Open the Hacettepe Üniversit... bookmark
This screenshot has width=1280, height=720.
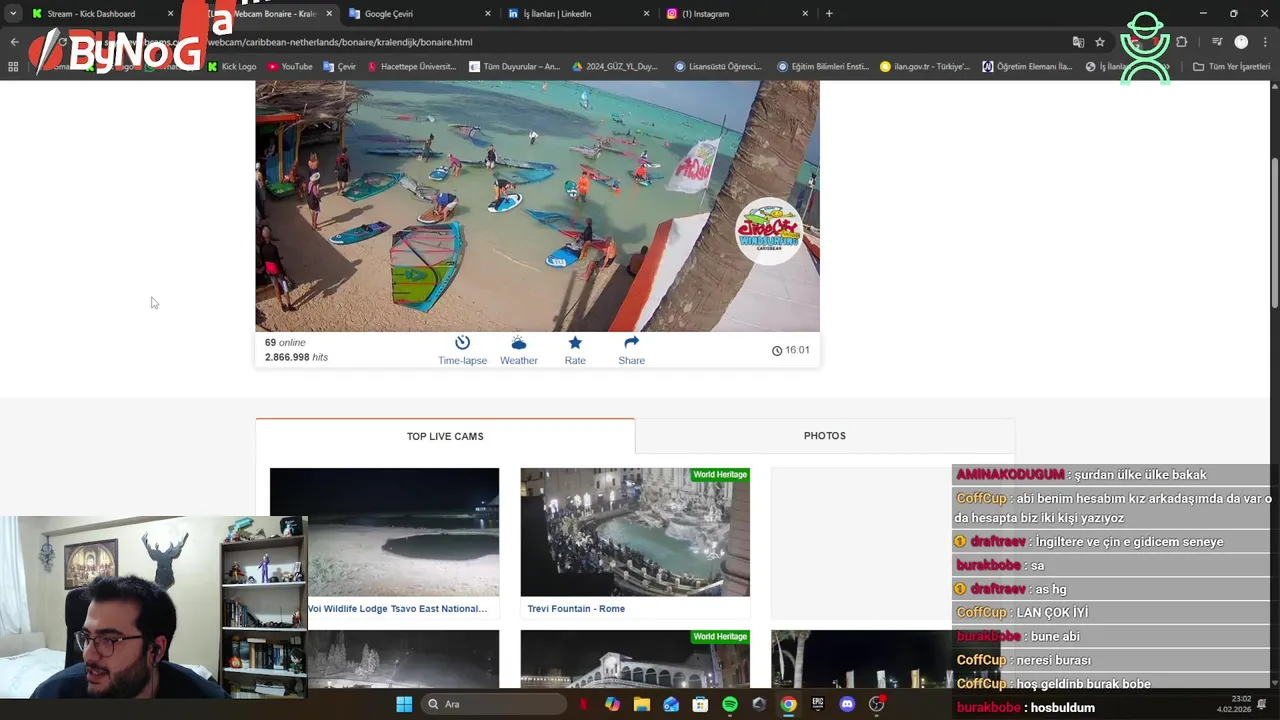pyautogui.click(x=412, y=67)
